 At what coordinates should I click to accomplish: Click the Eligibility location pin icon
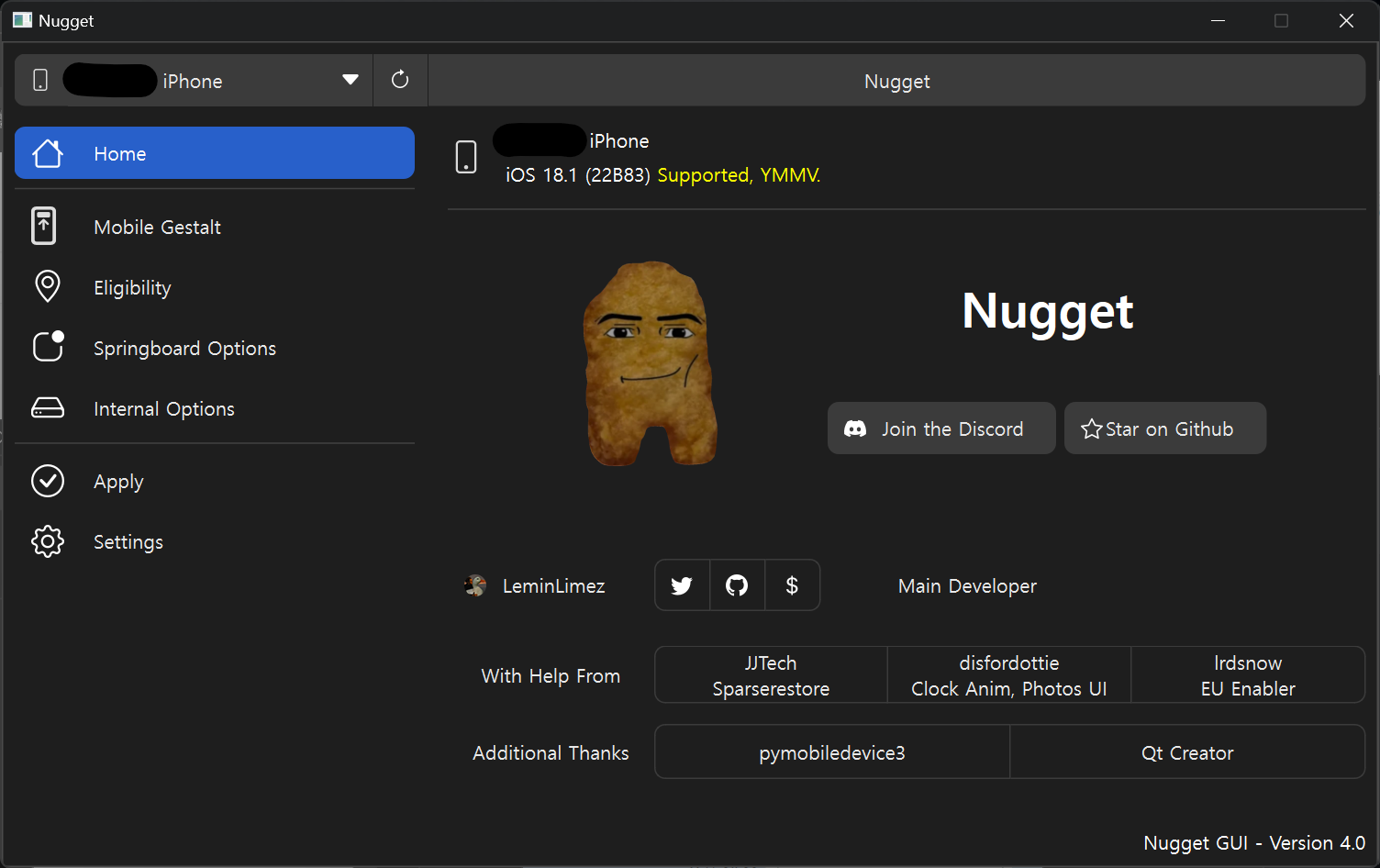tap(48, 286)
